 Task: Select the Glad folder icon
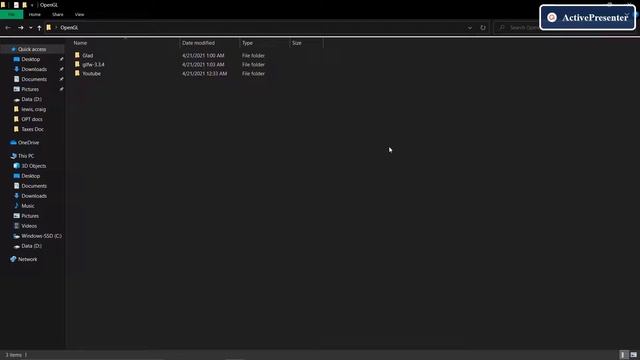(77, 55)
